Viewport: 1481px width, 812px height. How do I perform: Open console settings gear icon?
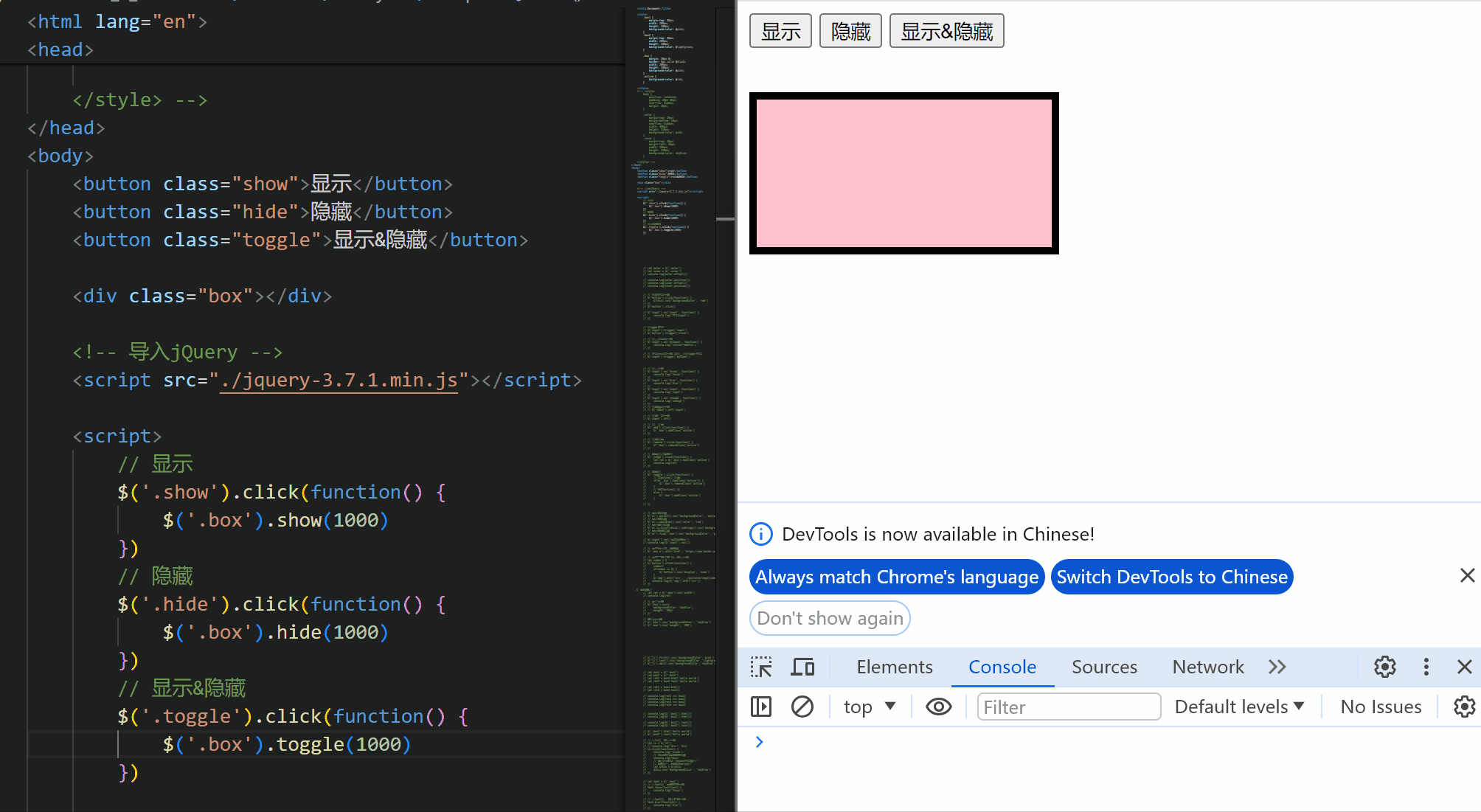pos(1463,707)
